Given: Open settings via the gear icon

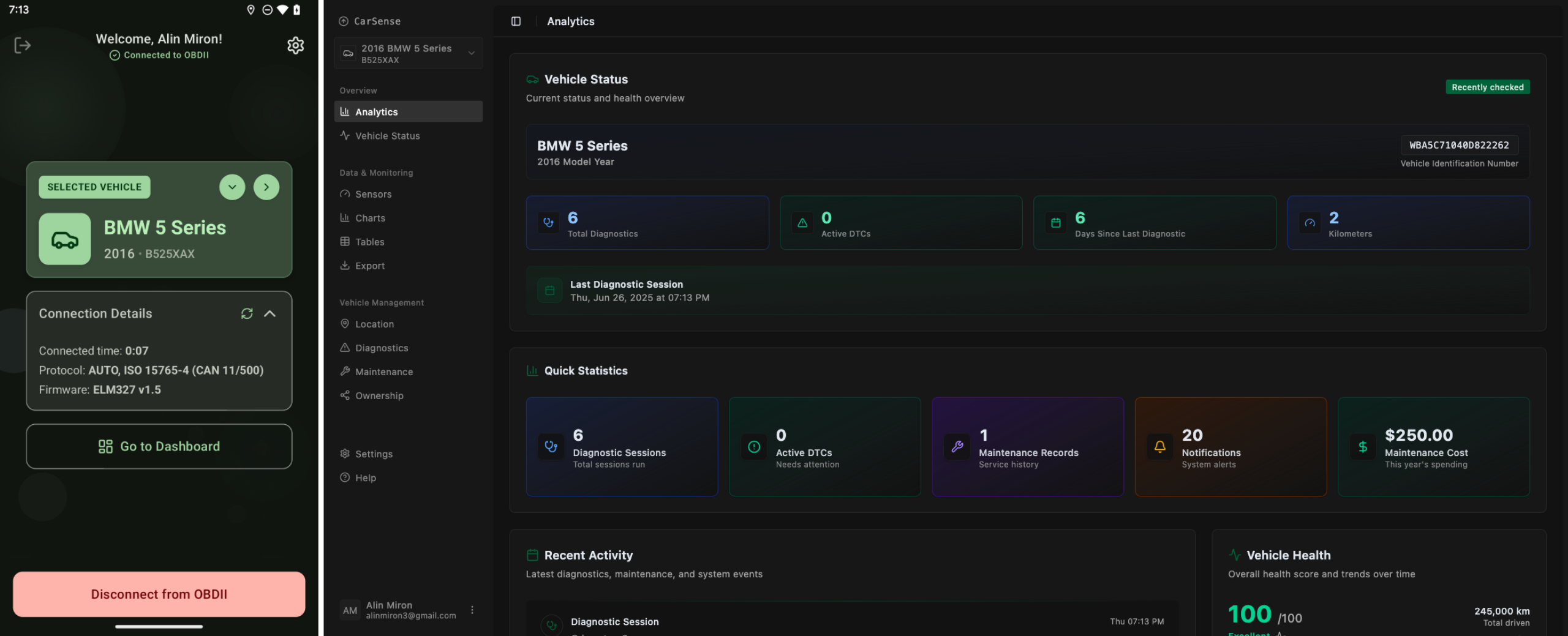Looking at the screenshot, I should pyautogui.click(x=295, y=45).
